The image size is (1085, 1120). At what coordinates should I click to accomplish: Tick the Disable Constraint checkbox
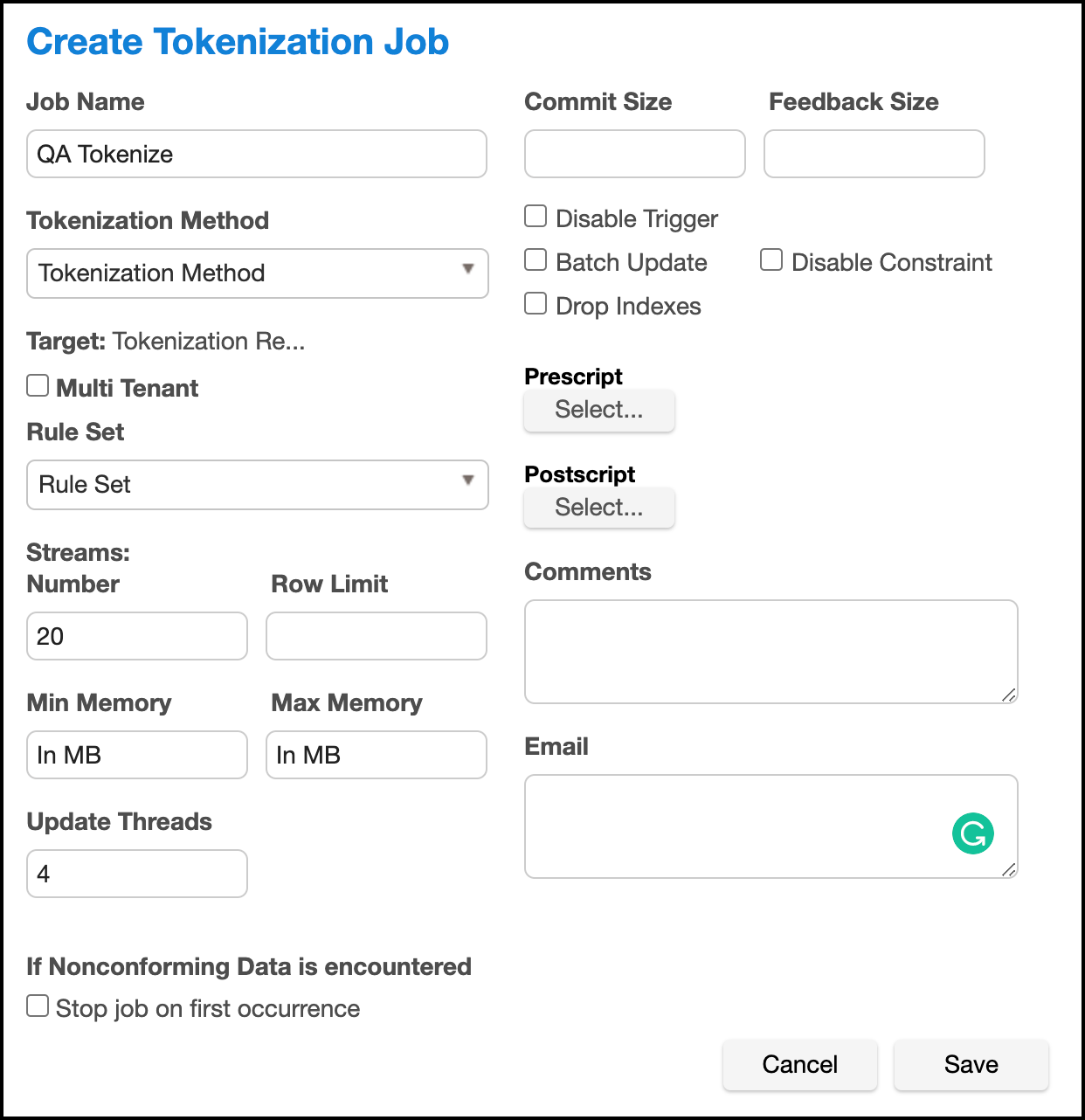771,260
